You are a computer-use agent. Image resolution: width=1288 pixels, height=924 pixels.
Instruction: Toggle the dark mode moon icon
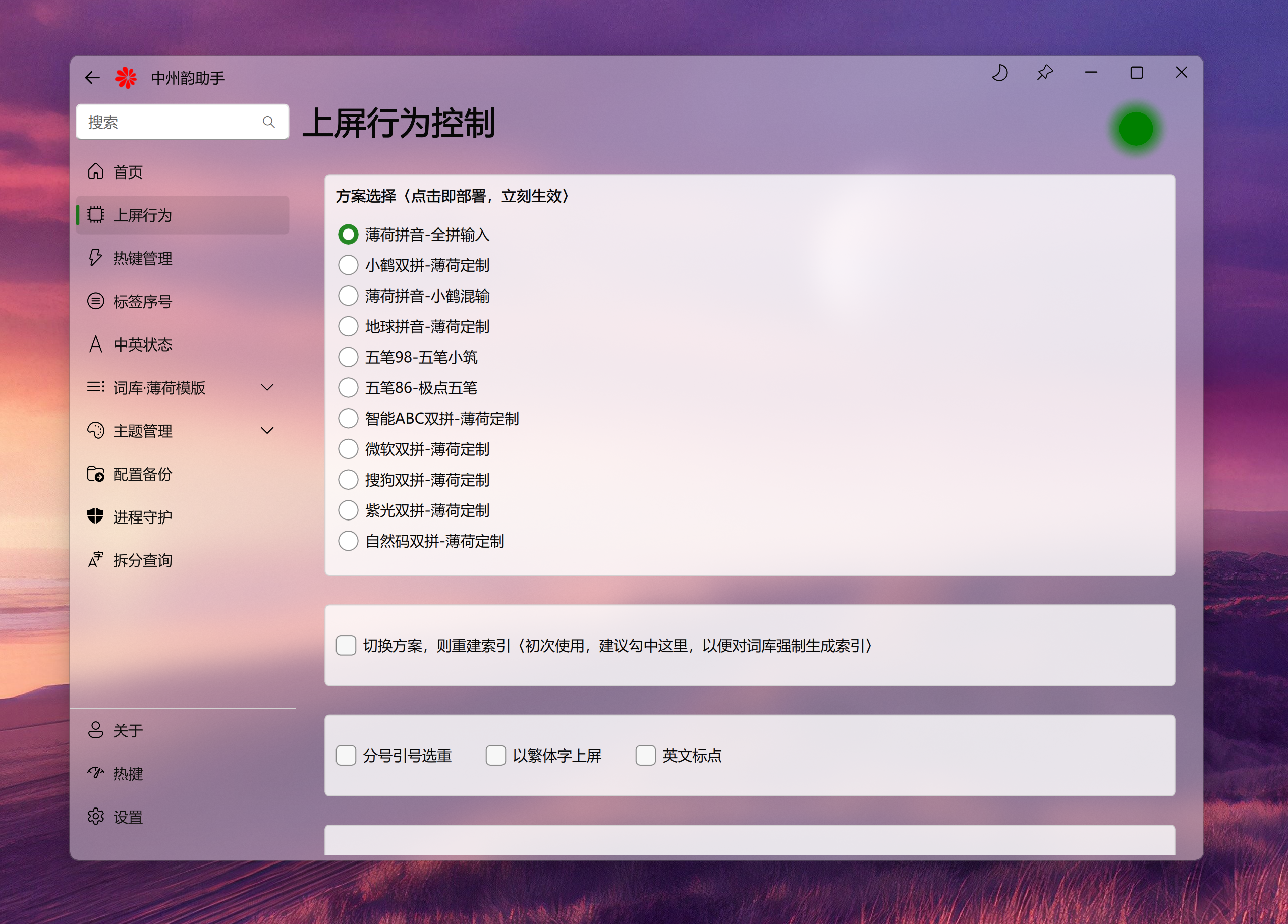(1000, 73)
